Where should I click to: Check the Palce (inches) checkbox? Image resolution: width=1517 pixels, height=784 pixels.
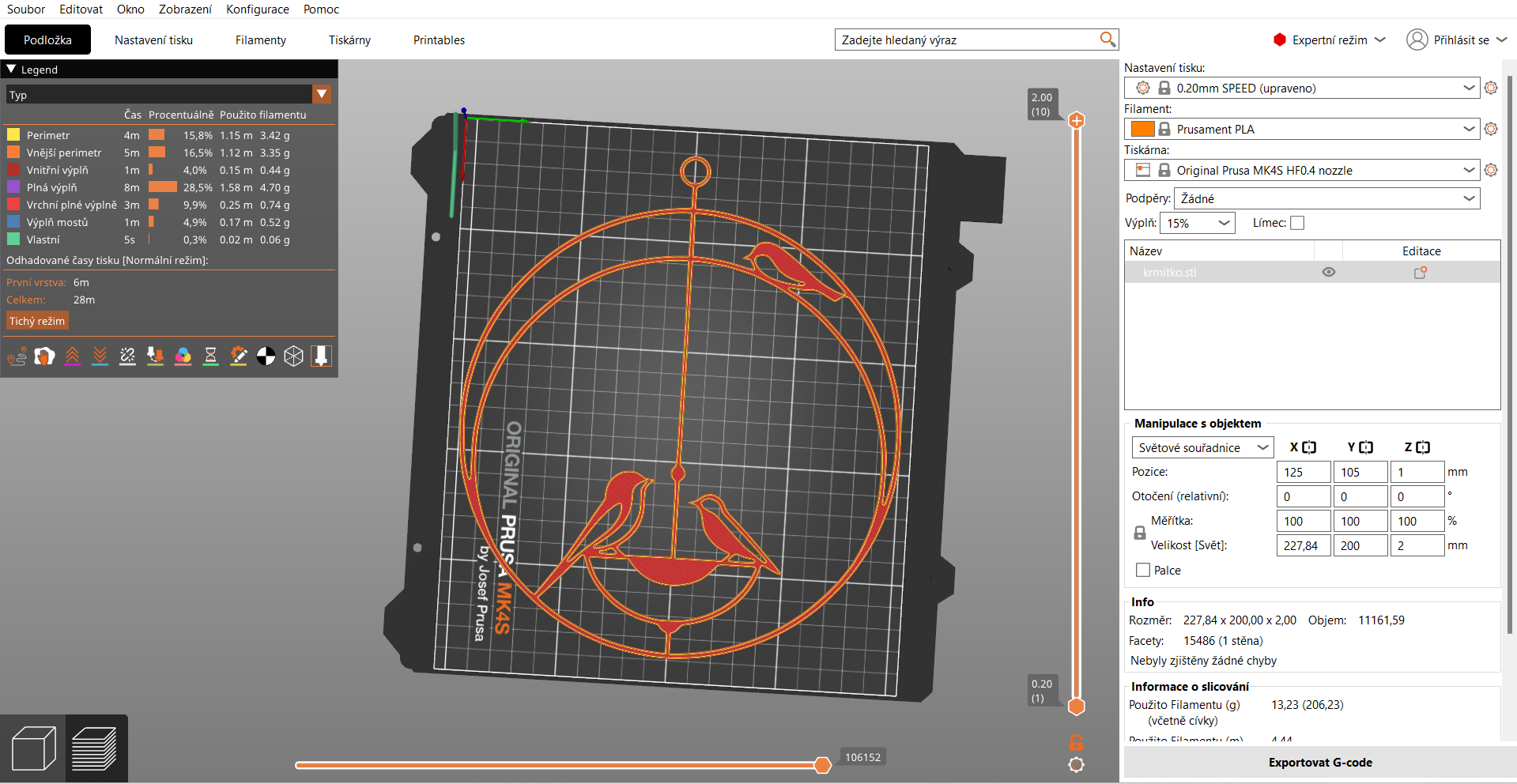[x=1143, y=570]
